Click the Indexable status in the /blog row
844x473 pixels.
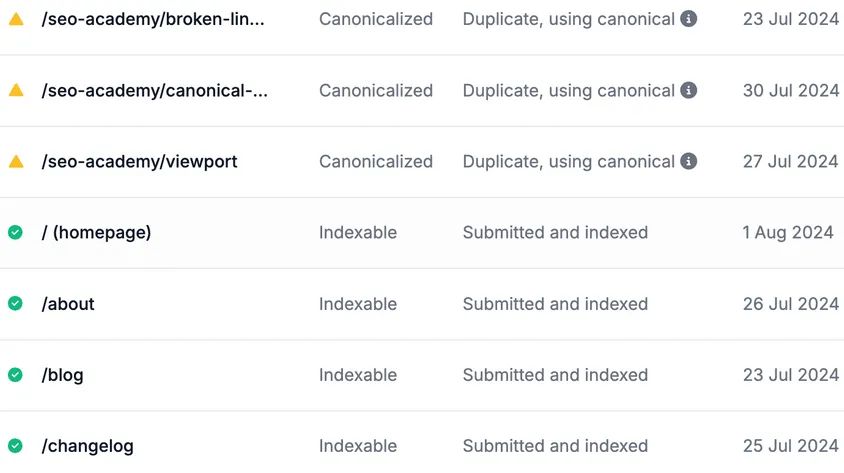pos(358,375)
